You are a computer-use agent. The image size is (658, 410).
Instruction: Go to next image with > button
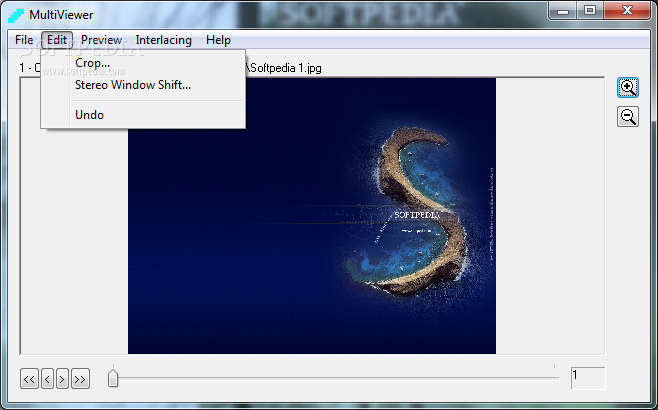(x=62, y=379)
